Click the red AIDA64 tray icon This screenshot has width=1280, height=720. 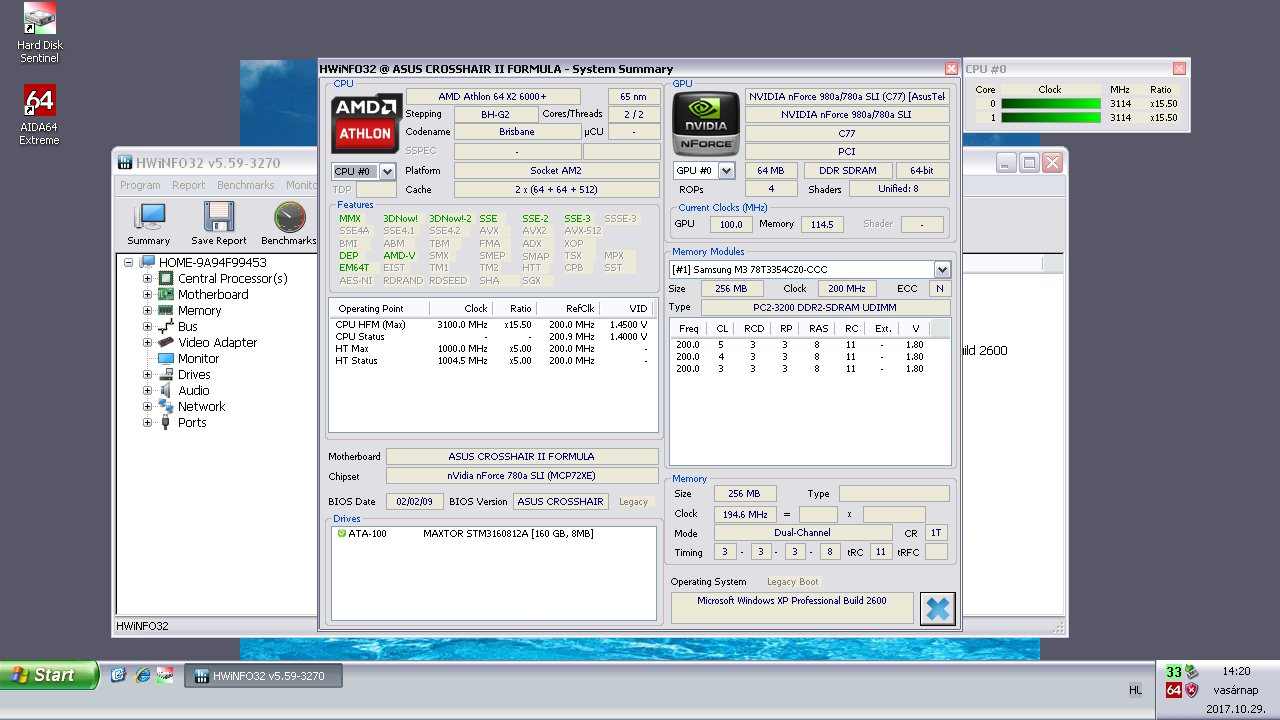[1174, 690]
